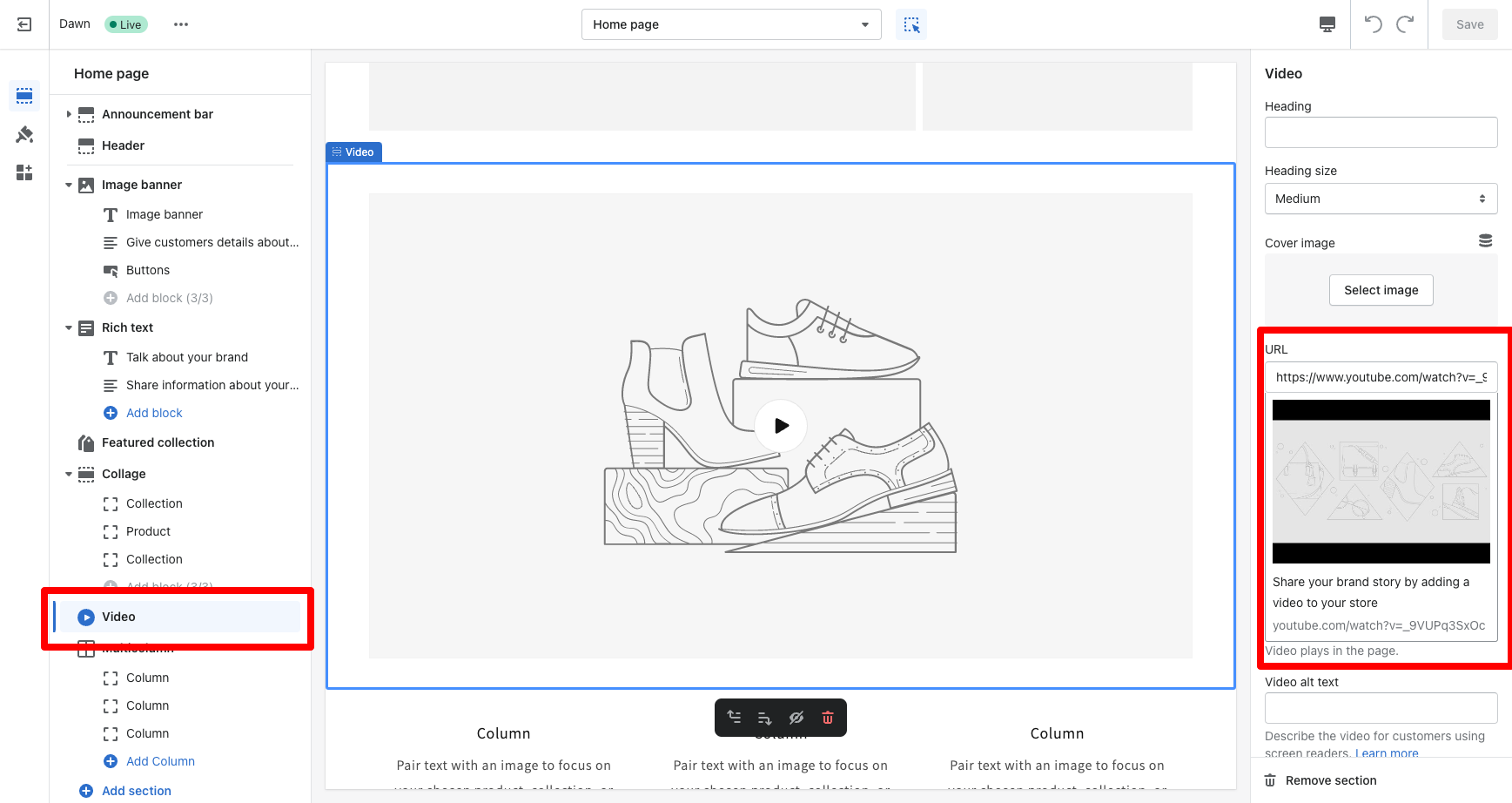The image size is (1512, 803).
Task: Open the Learn more link
Action: coord(1387,752)
